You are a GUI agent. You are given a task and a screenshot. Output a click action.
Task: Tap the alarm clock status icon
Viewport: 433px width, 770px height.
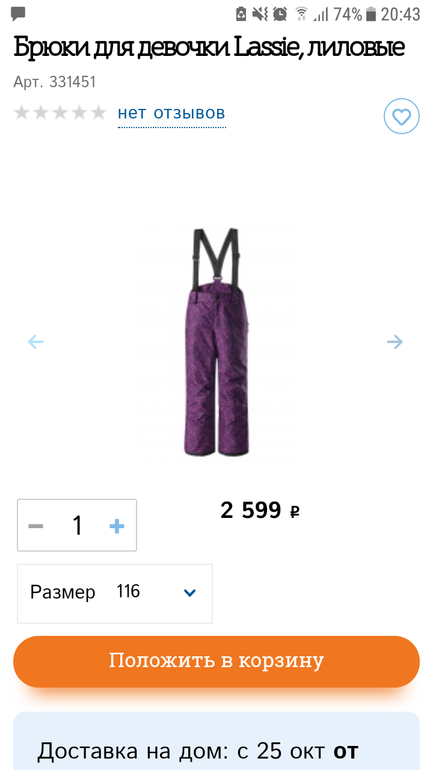point(280,14)
